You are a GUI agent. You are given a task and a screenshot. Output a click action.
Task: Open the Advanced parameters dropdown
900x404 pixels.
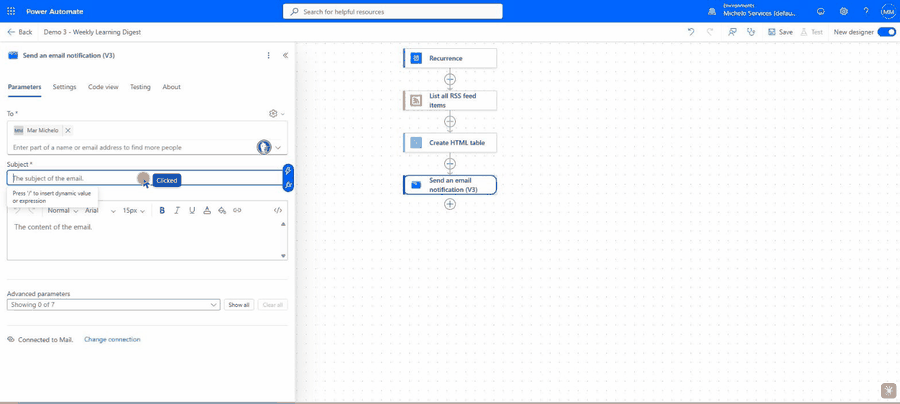point(114,305)
